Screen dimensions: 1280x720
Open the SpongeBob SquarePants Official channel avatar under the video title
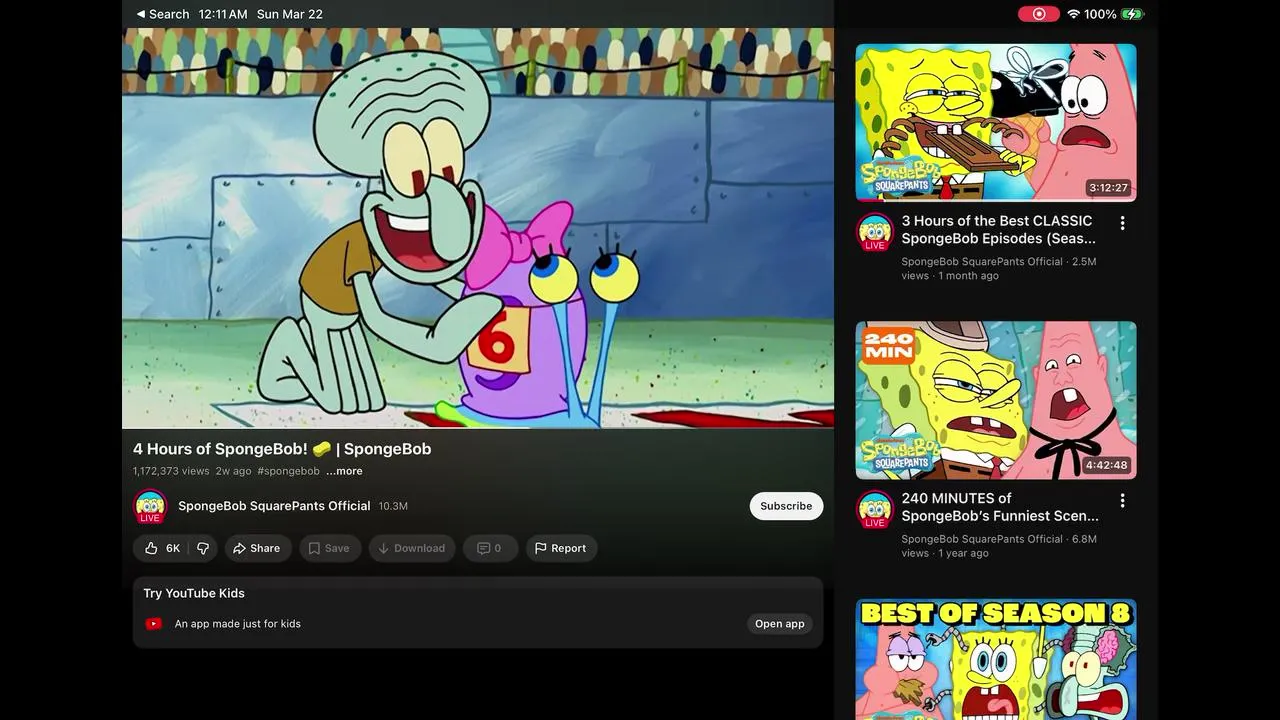click(x=150, y=506)
